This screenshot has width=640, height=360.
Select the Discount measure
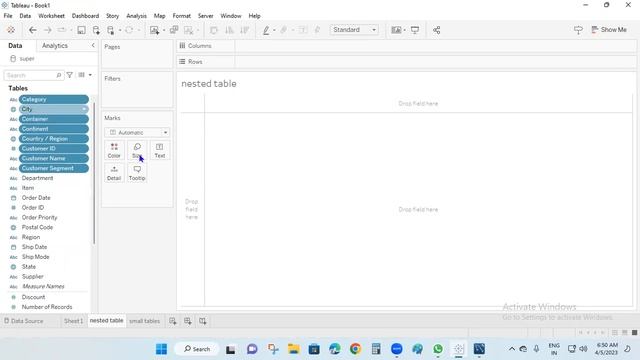click(x=33, y=297)
